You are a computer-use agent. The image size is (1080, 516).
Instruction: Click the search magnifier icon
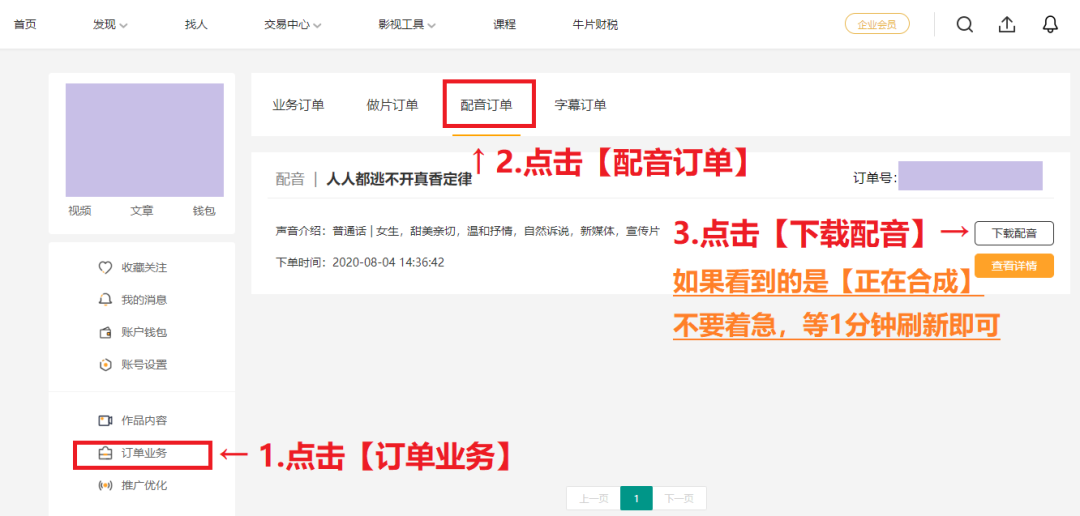click(964, 25)
